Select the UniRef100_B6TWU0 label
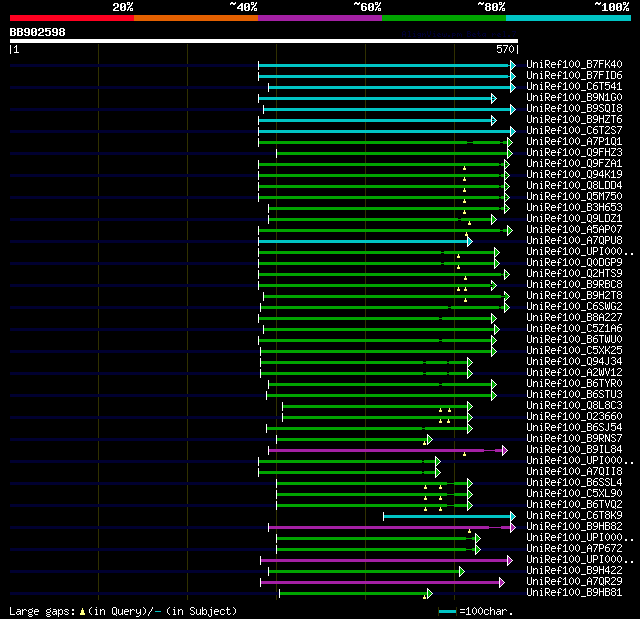Image resolution: width=640 pixels, height=619 pixels. pos(574,340)
